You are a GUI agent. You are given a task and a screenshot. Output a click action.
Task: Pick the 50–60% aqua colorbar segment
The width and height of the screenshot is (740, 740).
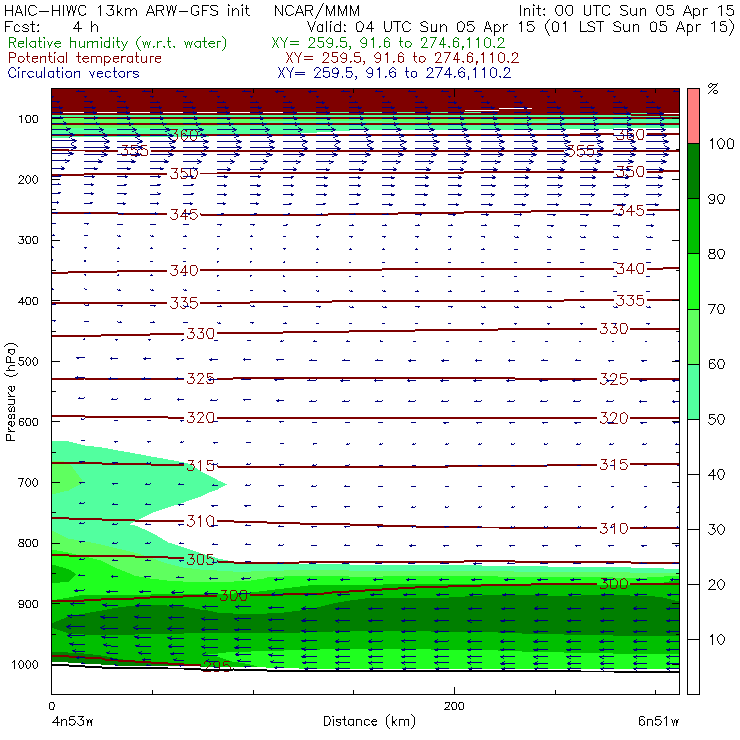point(693,392)
